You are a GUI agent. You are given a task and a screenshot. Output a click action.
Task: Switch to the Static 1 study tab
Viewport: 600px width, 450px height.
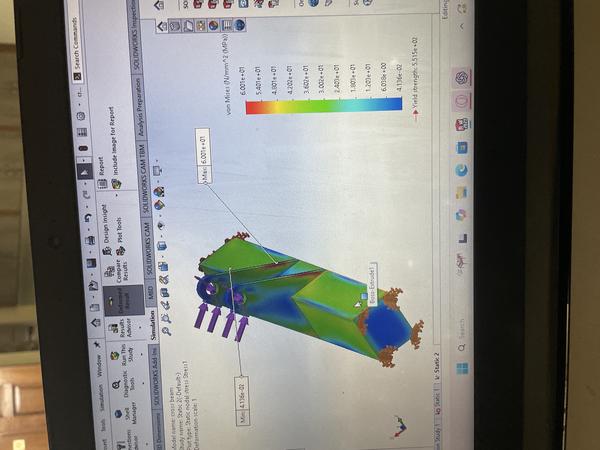[438, 401]
